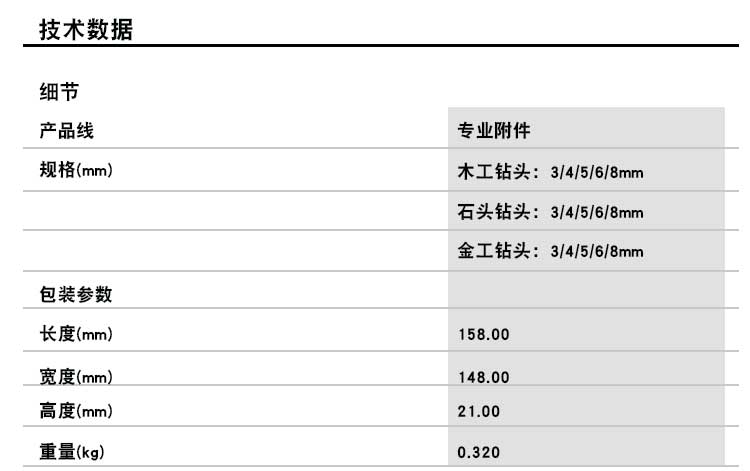Click the 包装参数 section label

(75, 295)
